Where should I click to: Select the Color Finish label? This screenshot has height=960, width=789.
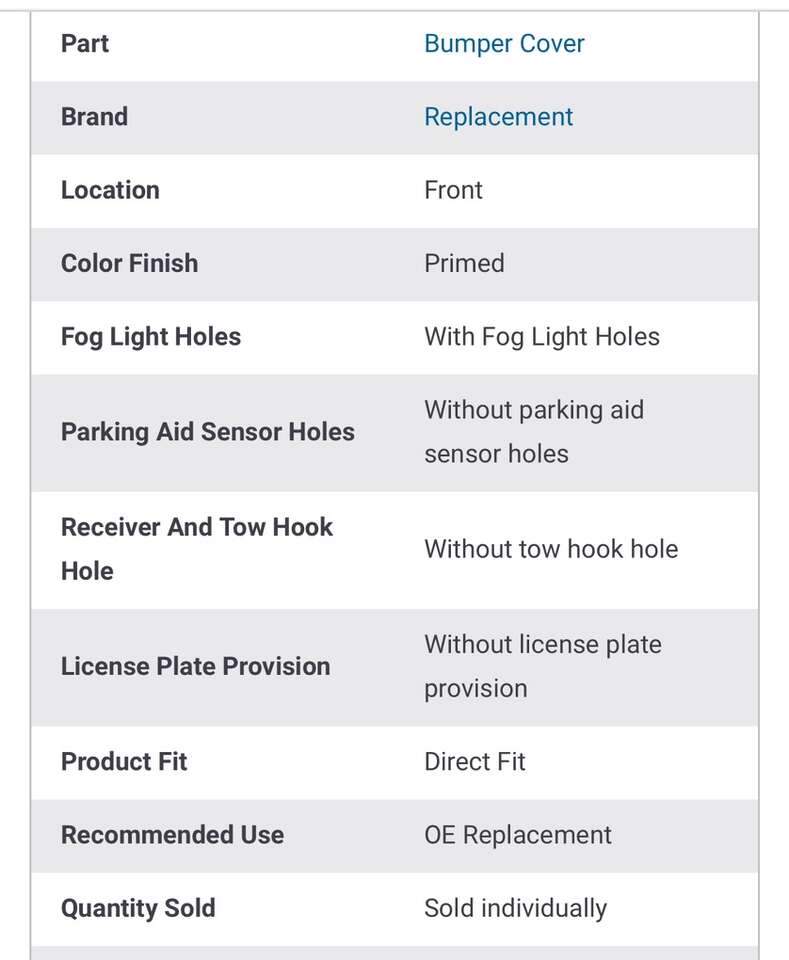point(129,263)
